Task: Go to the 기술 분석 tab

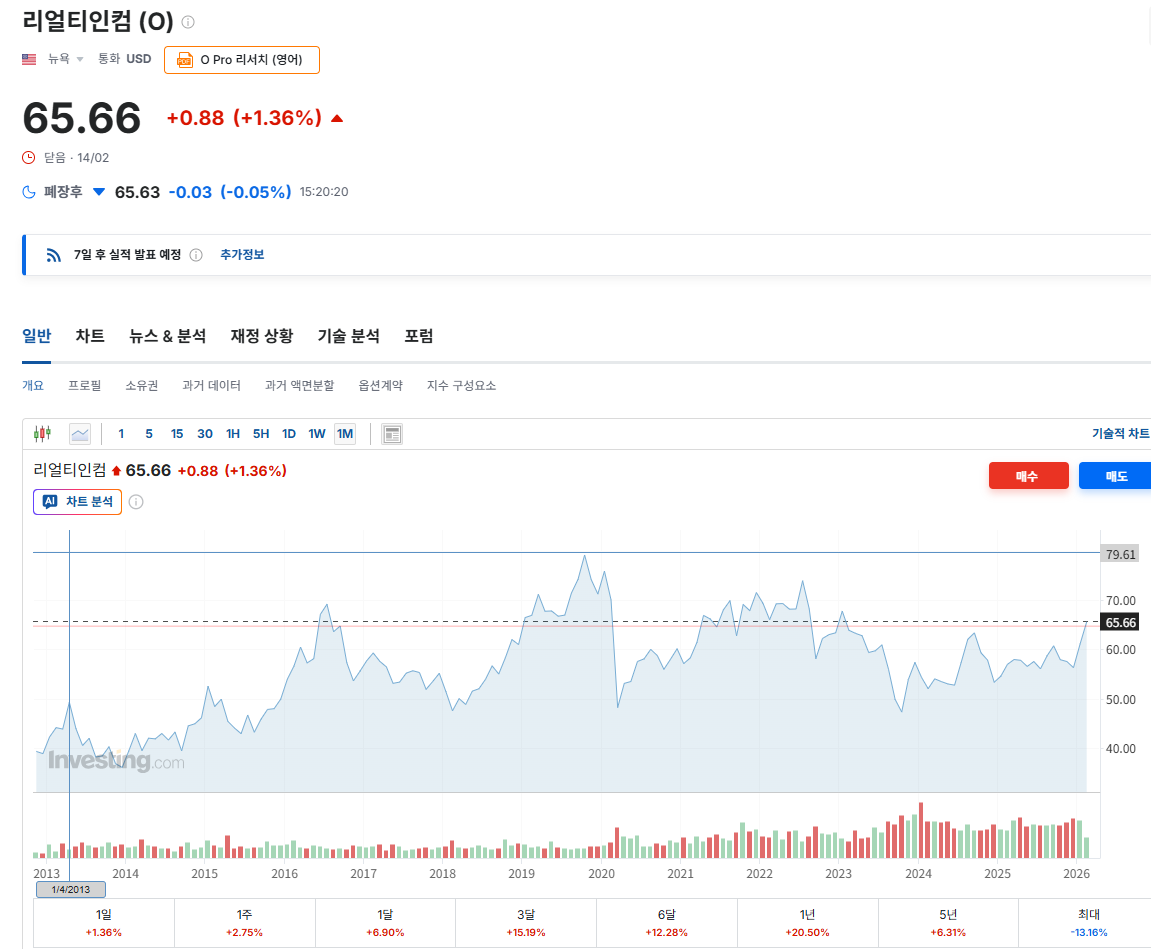Action: coord(349,336)
